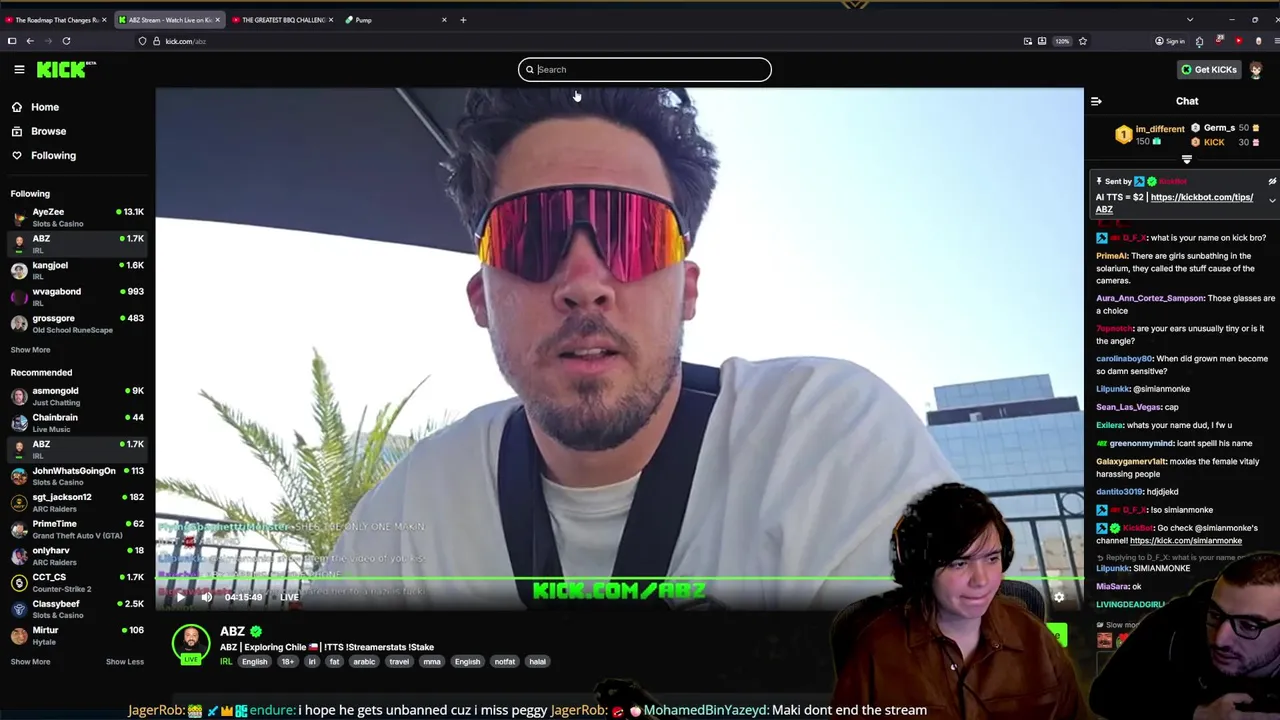
Task: Click the notfat tag
Action: pyautogui.click(x=505, y=661)
